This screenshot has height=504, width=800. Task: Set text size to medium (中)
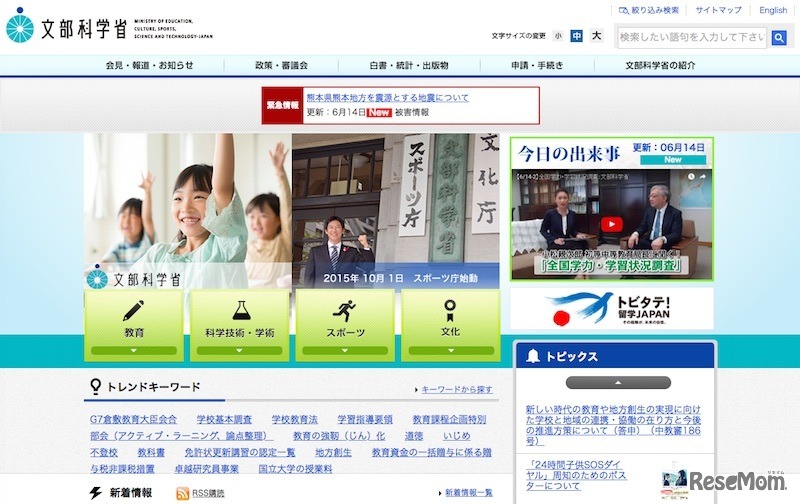coord(577,36)
